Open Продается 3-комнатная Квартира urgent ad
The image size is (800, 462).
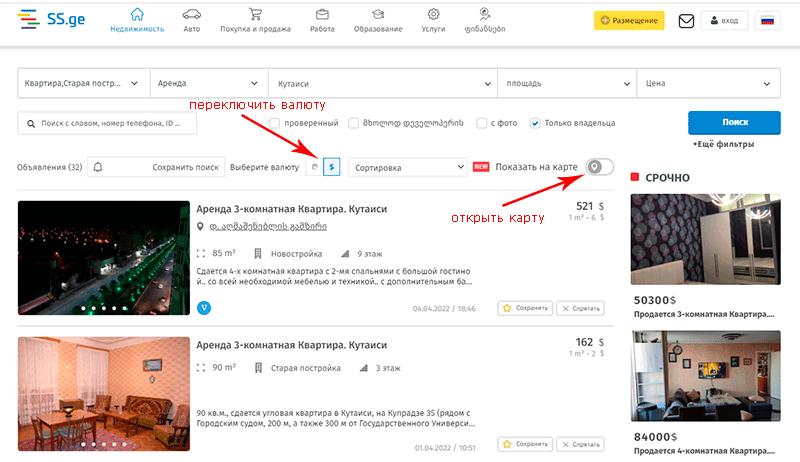(x=704, y=314)
